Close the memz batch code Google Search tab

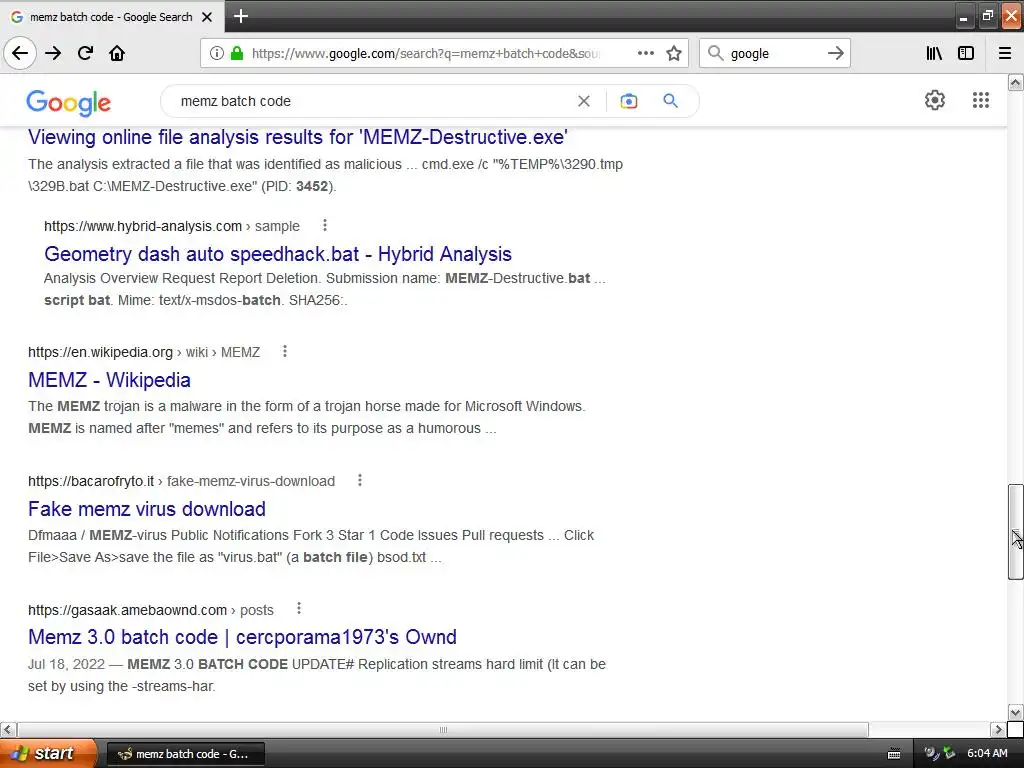[207, 17]
